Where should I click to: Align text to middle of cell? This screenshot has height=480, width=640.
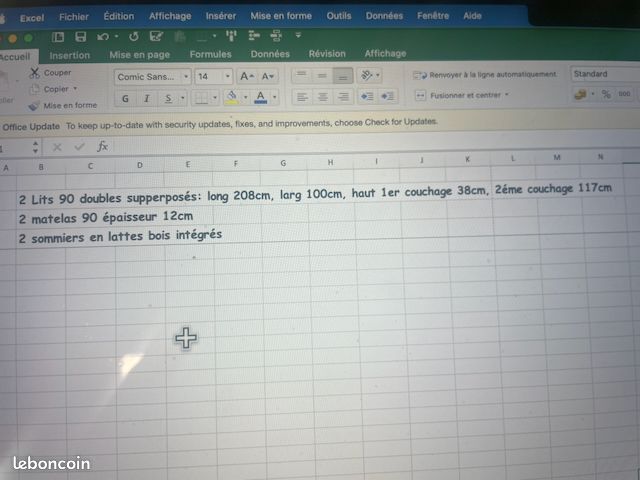322,76
